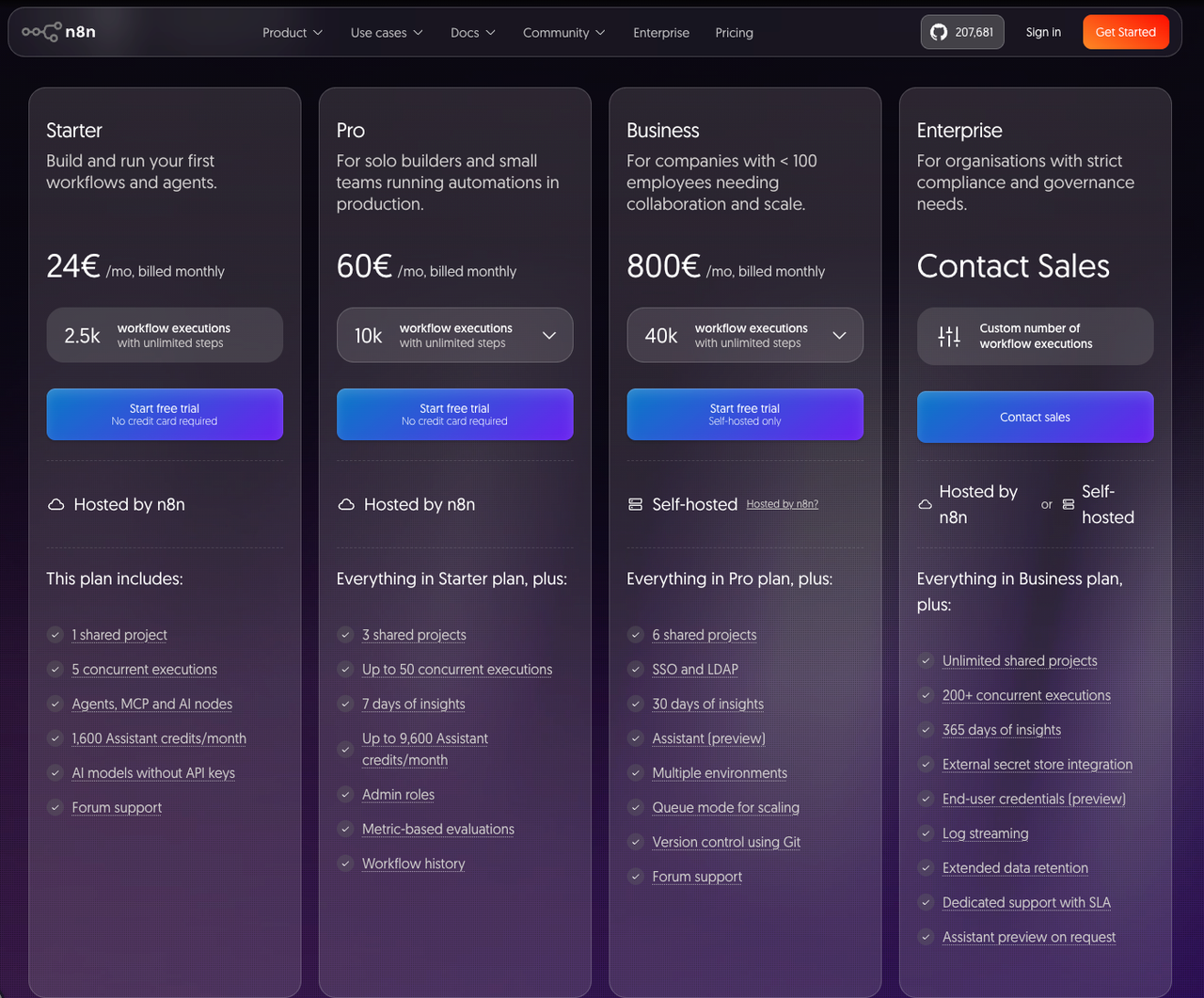Start the free trial for the Pro plan
The height and width of the screenshot is (998, 1204).
click(455, 415)
